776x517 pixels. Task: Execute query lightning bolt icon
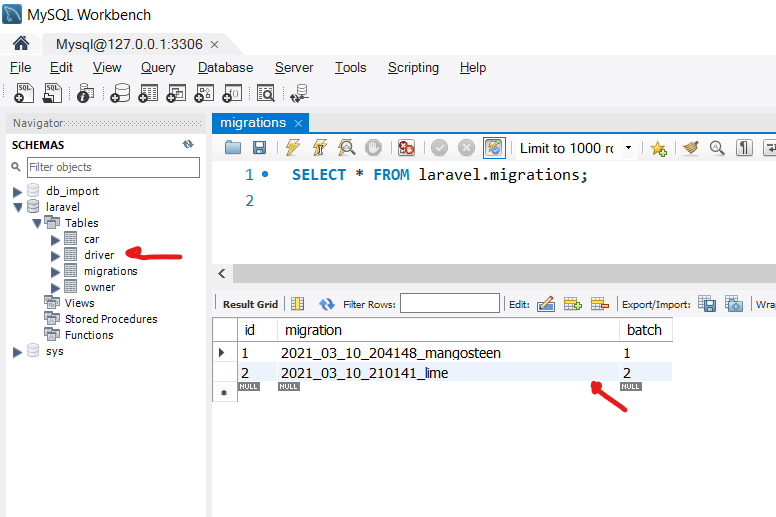click(293, 147)
